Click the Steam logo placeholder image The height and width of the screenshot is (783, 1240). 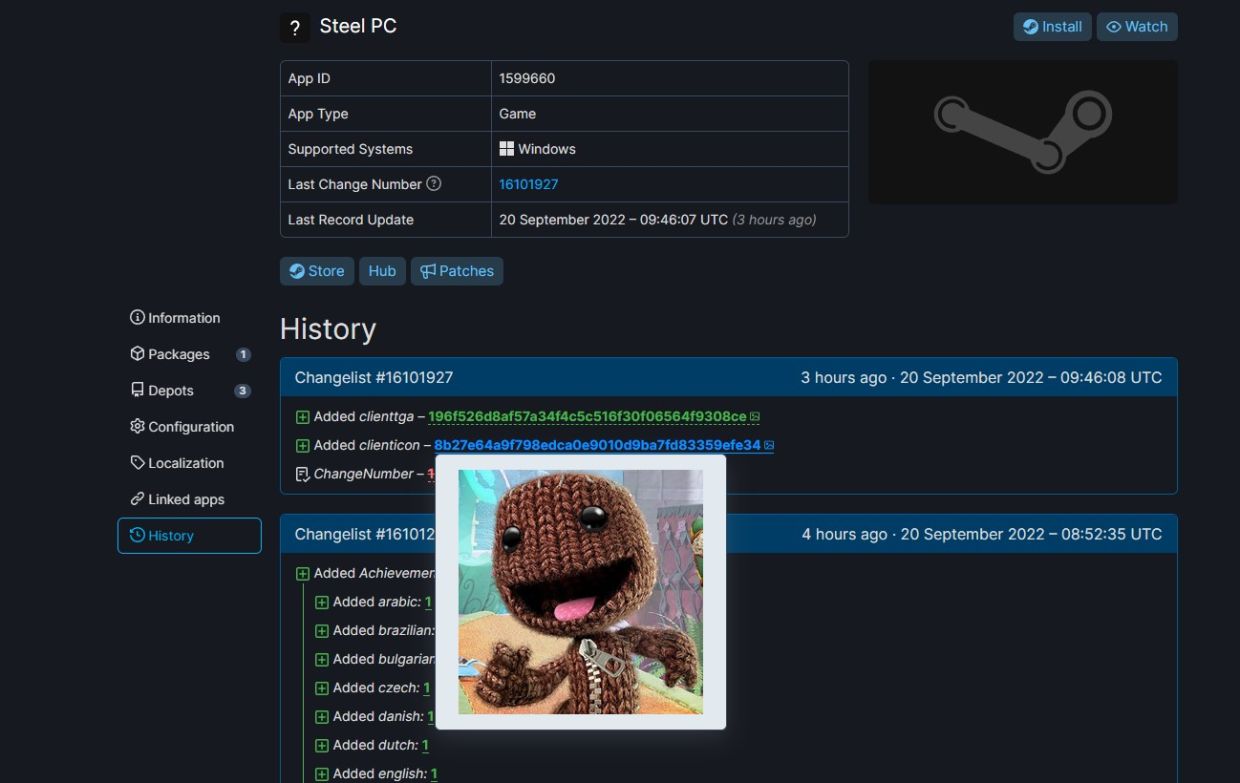tap(1022, 132)
